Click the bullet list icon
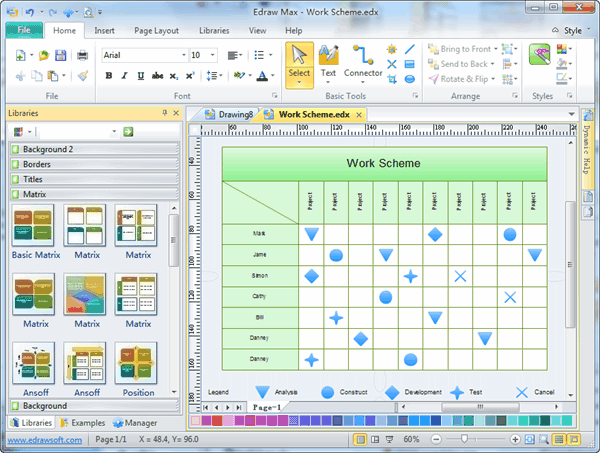This screenshot has height=453, width=600. pos(259,55)
